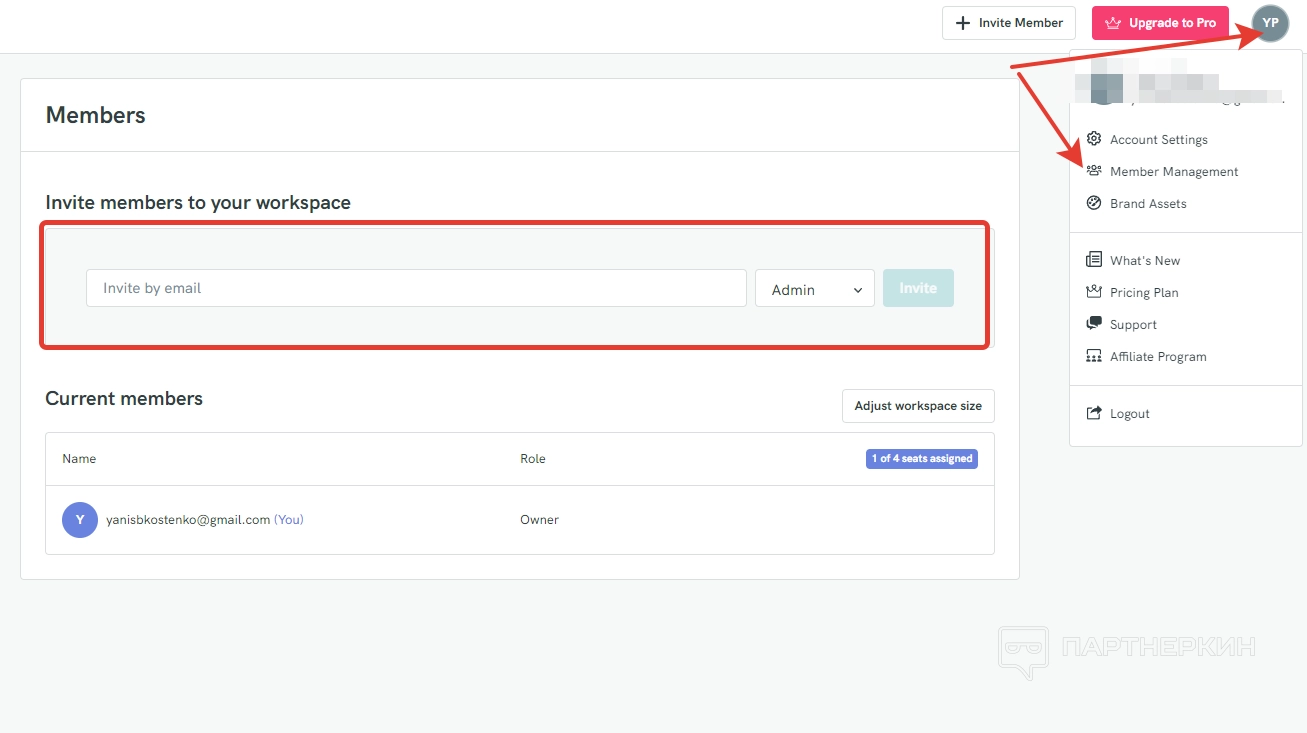1307x733 pixels.
Task: Open the YP profile avatar menu
Action: 1270,23
